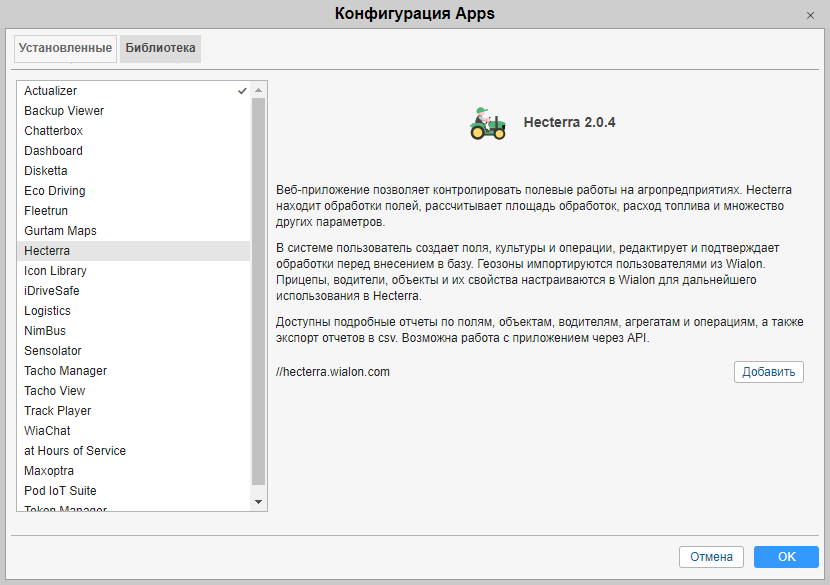830x585 pixels.
Task: Click the checkmark next to Actualizer
Action: tap(242, 91)
